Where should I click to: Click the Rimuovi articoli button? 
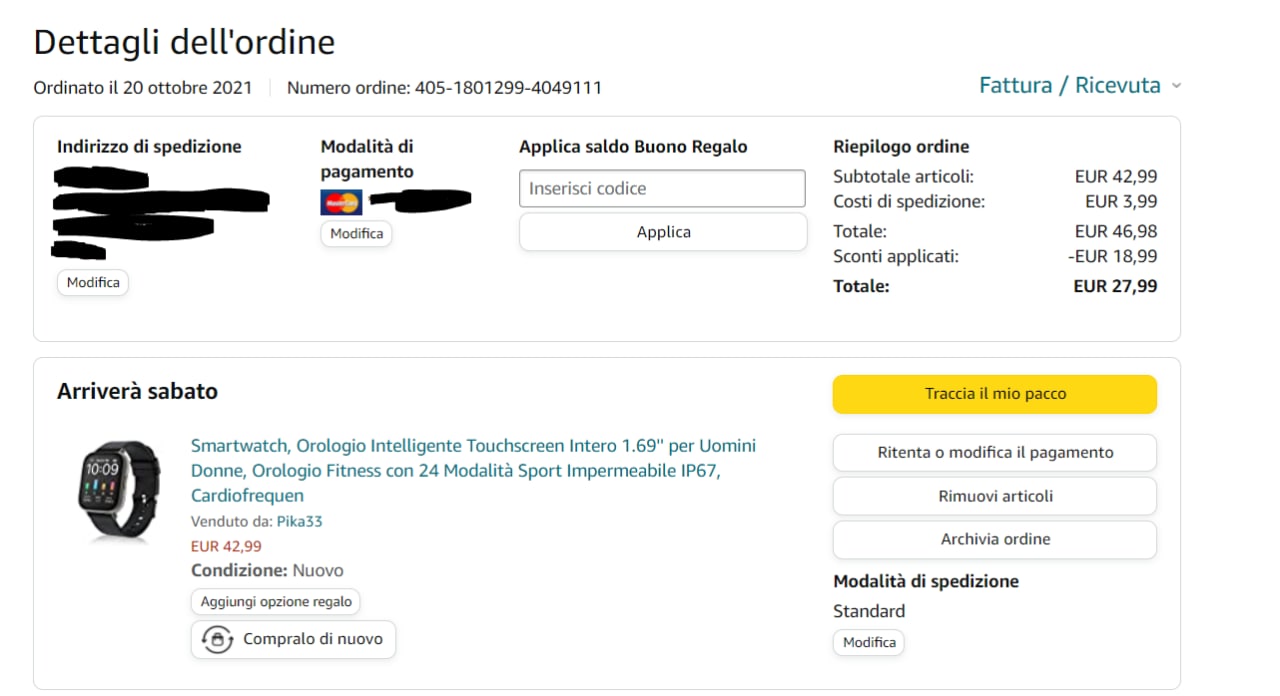(994, 496)
